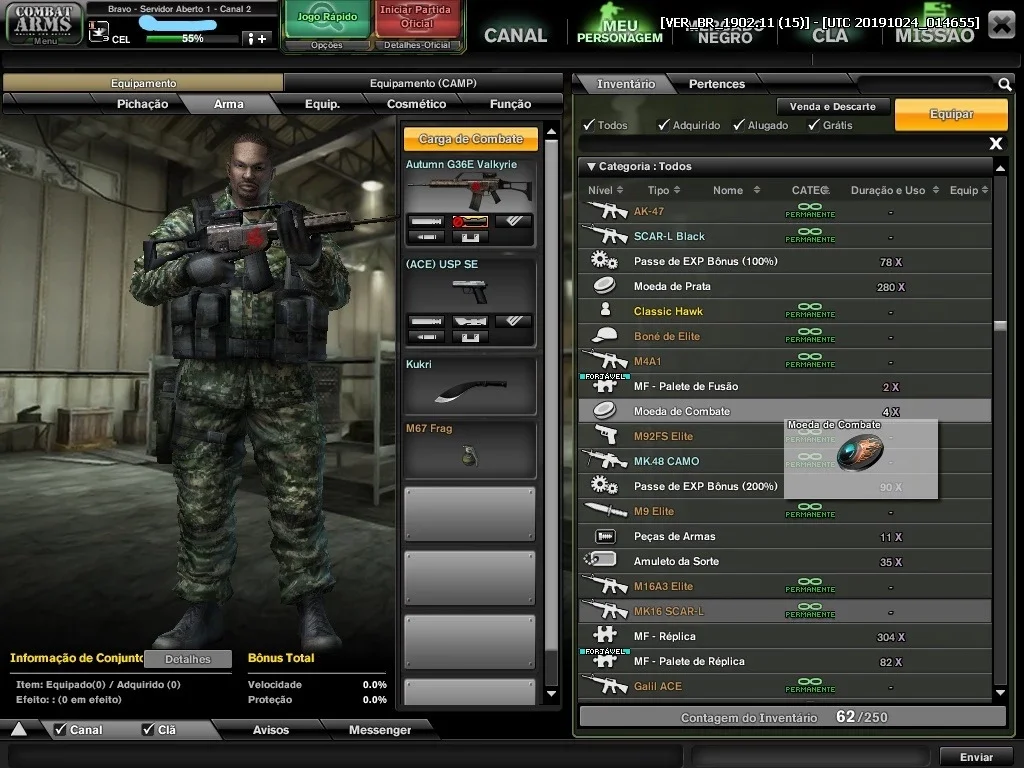Click the Passe de EXP Bônus (200%) gear icon
The width and height of the screenshot is (1024, 768).
605,486
